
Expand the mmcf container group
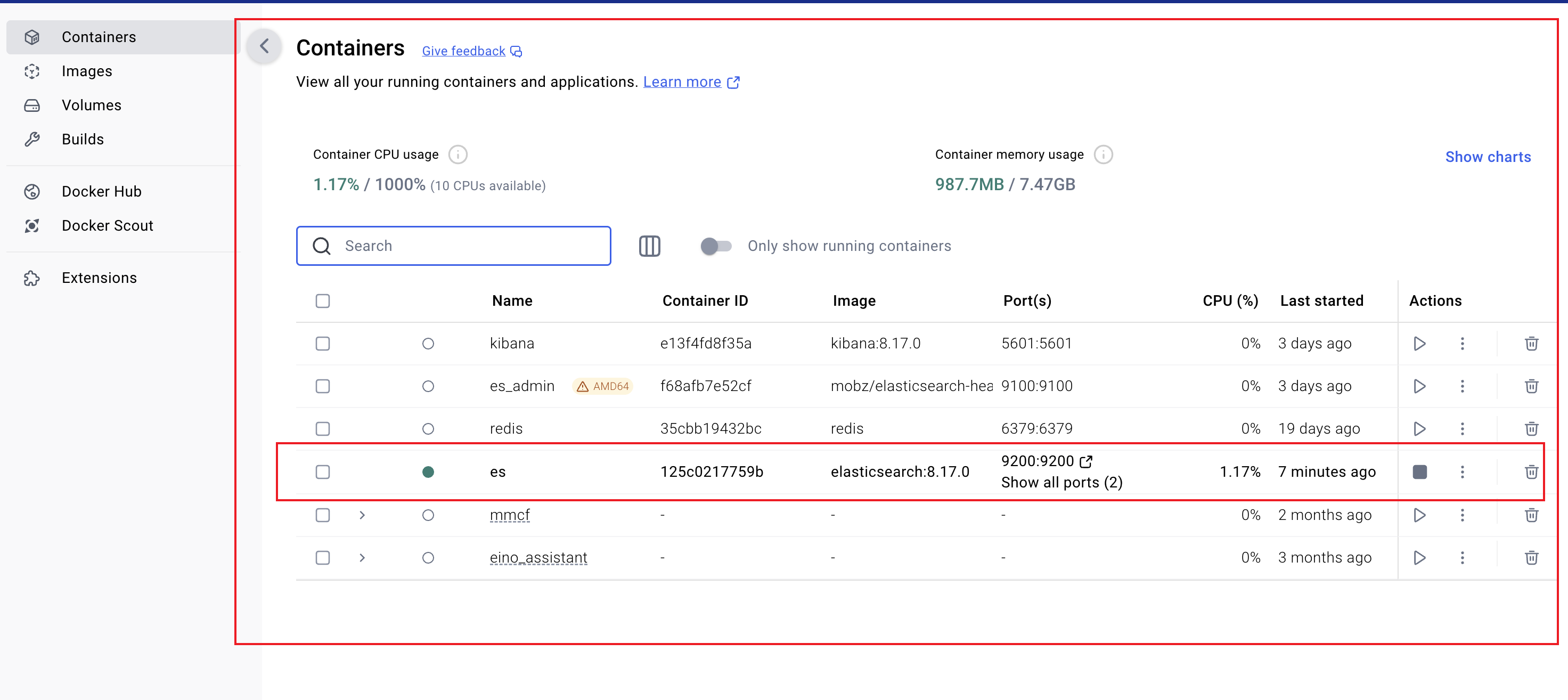click(x=362, y=515)
